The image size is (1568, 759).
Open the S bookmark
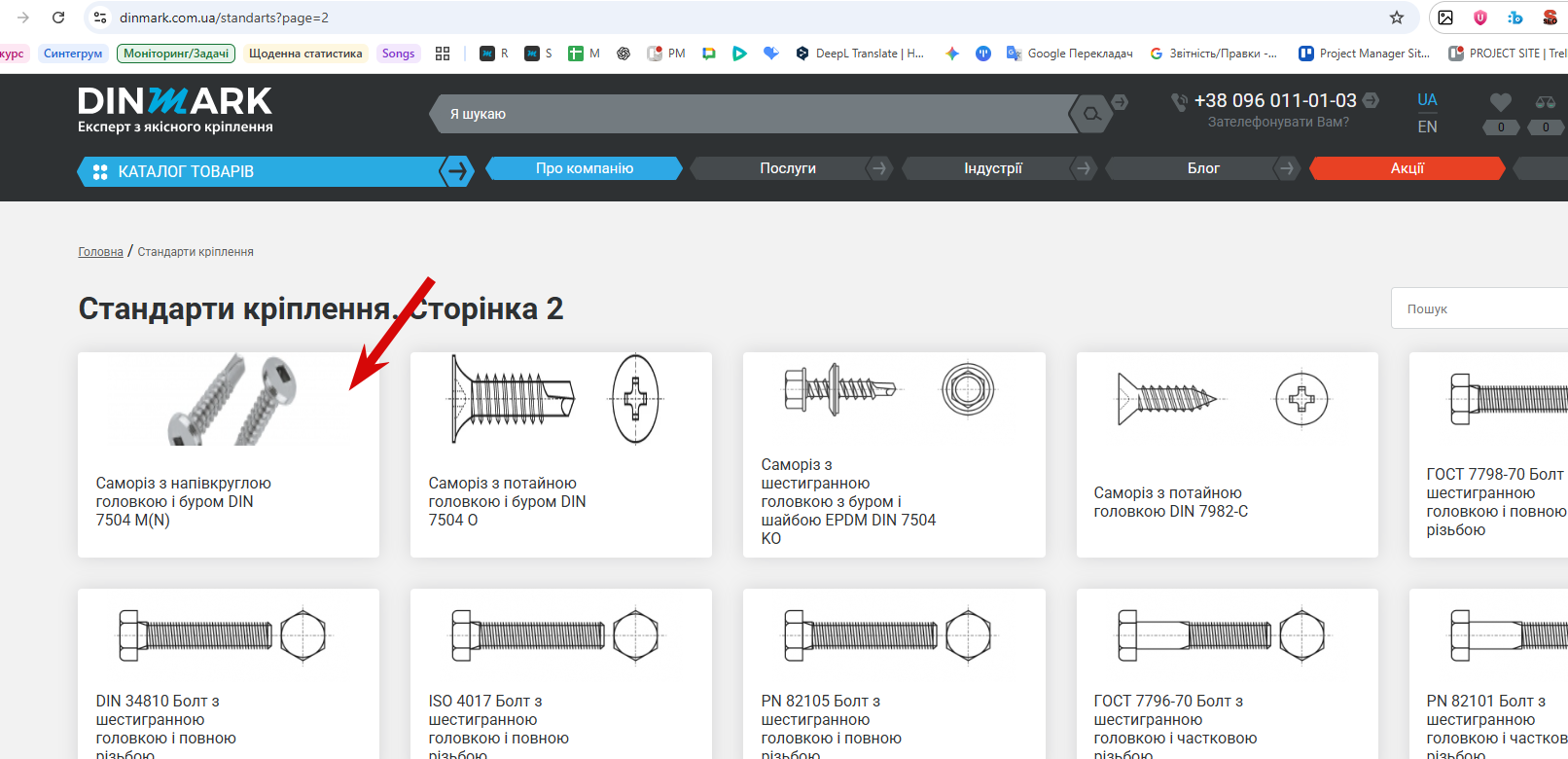point(539,54)
